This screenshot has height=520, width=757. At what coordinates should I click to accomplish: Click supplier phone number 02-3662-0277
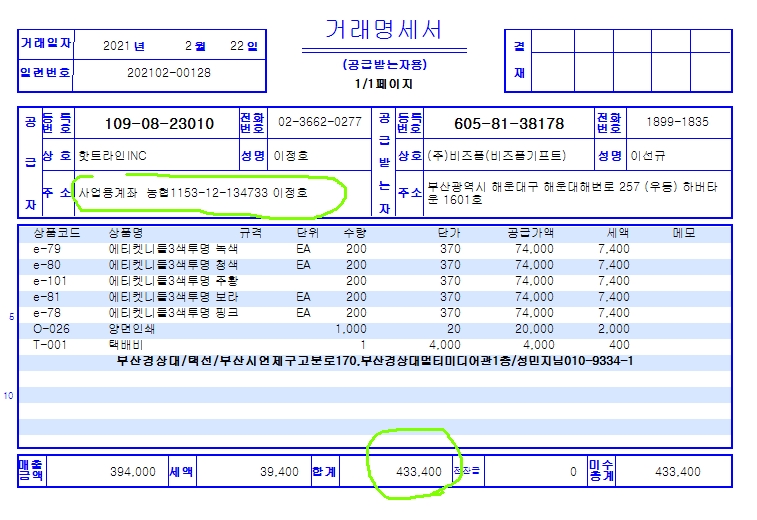(x=320, y=122)
